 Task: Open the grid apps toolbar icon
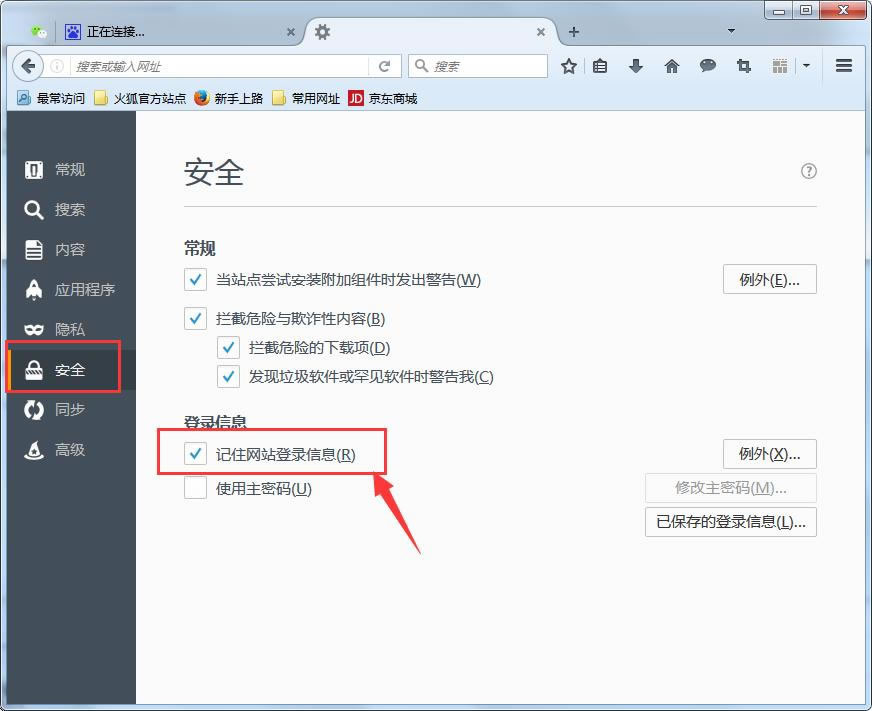(780, 66)
